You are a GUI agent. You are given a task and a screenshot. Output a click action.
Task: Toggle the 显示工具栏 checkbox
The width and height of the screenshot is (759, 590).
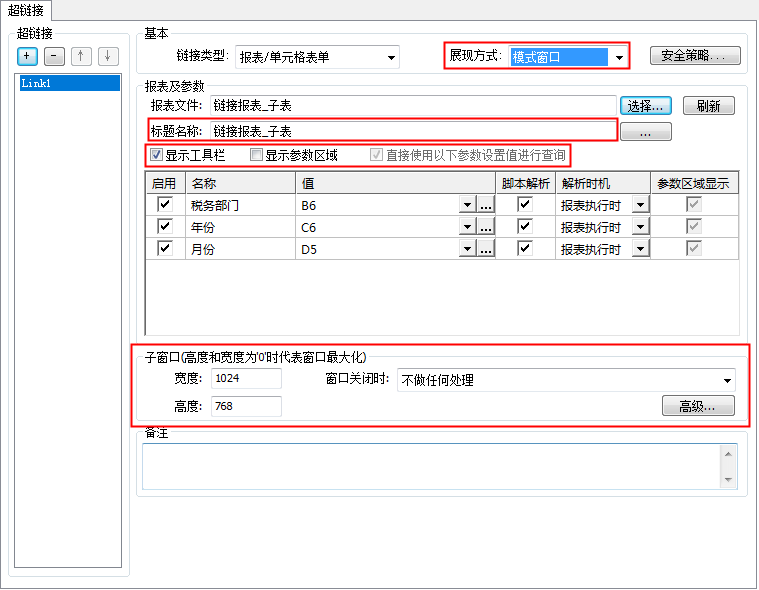point(156,156)
